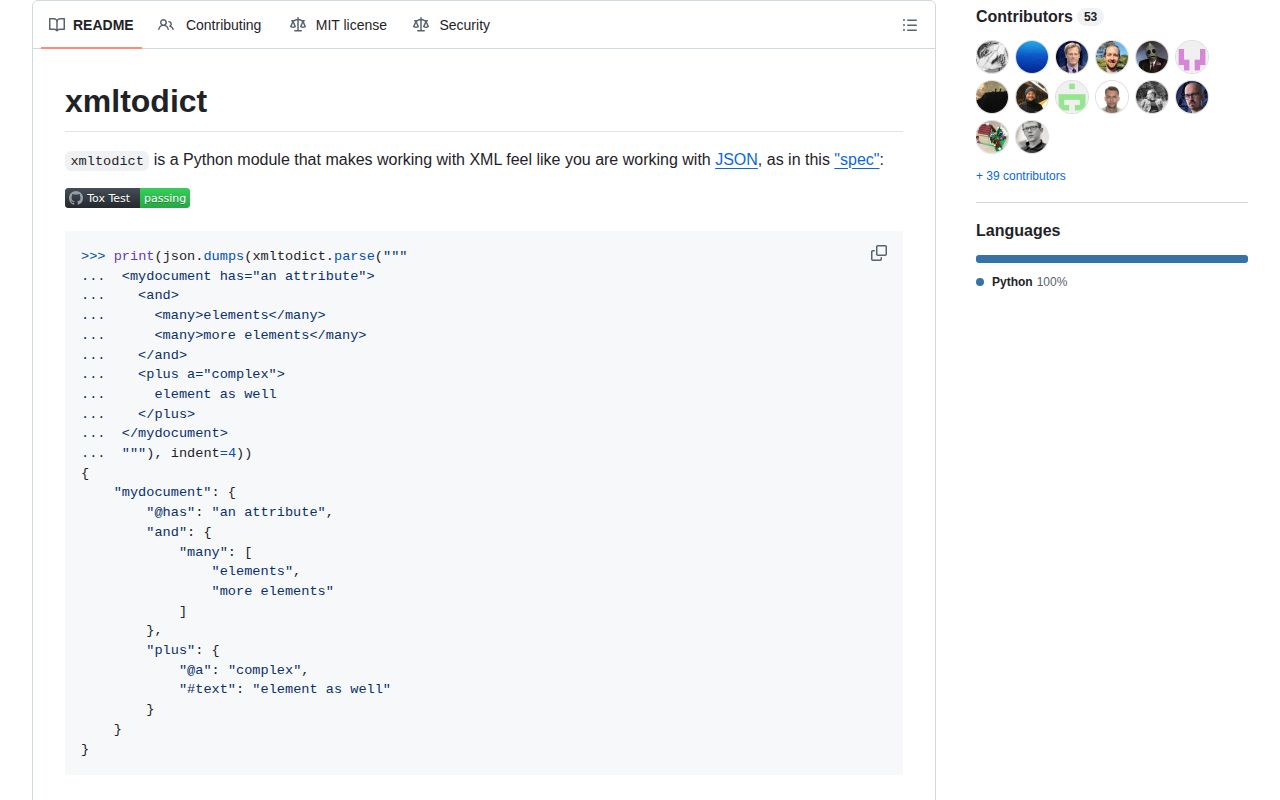This screenshot has width=1280, height=800.
Task: Select the README tab
Action: [x=91, y=25]
